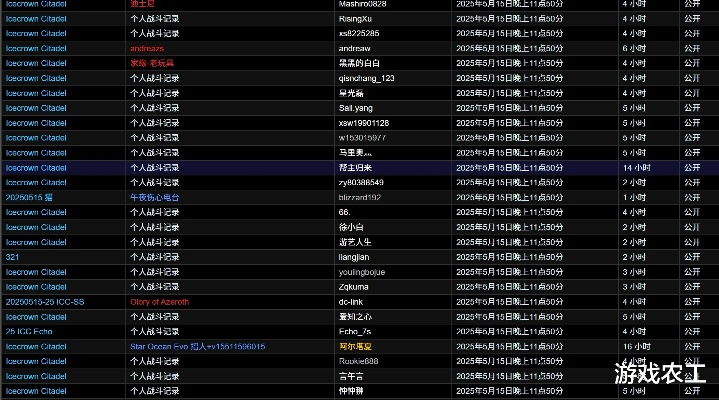Open Icecrown Citadel report by Sail.yang

36,108
